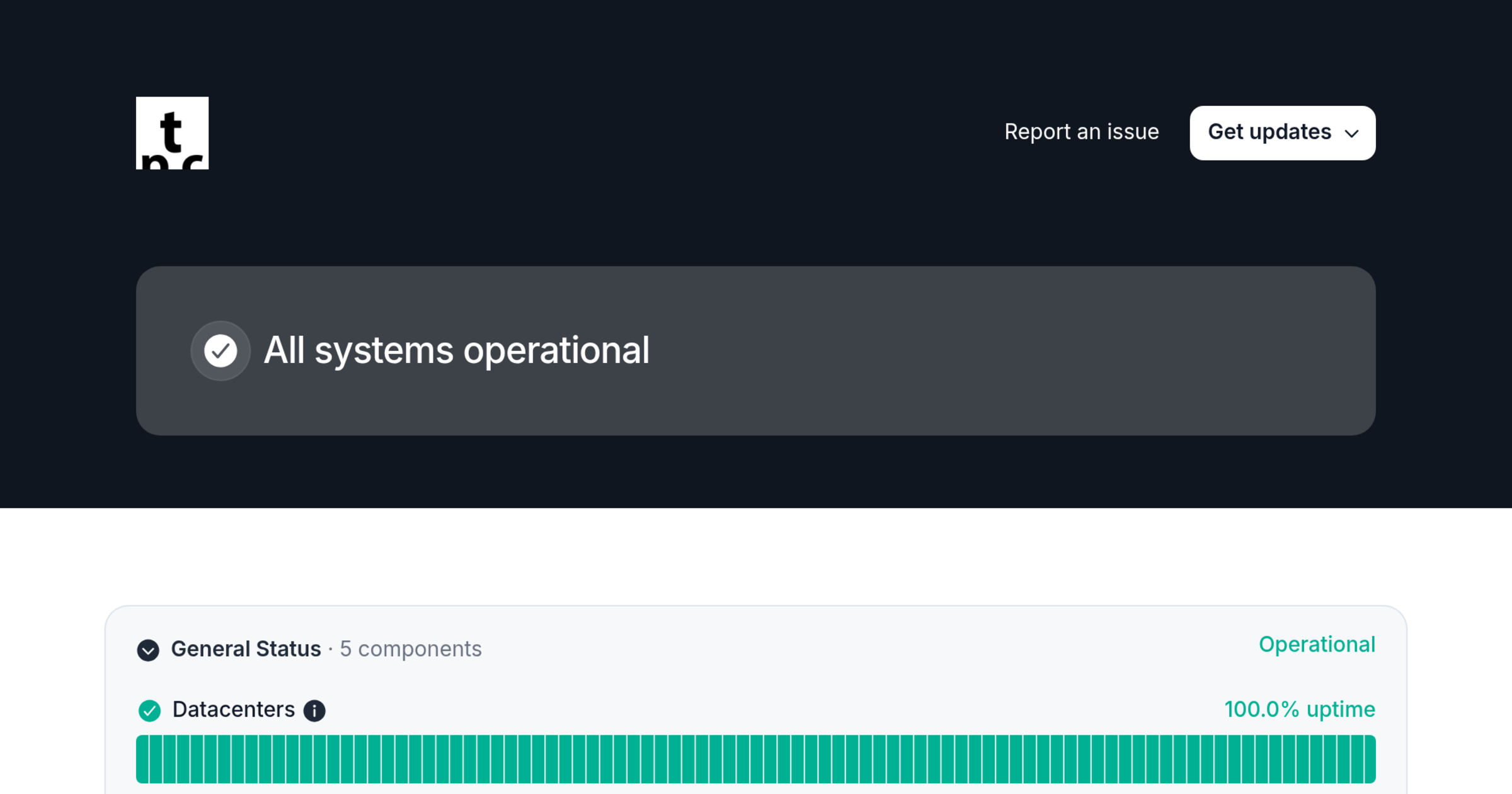Click the 100.0% uptime label
Screen dimensions: 1512x794
coord(1300,710)
